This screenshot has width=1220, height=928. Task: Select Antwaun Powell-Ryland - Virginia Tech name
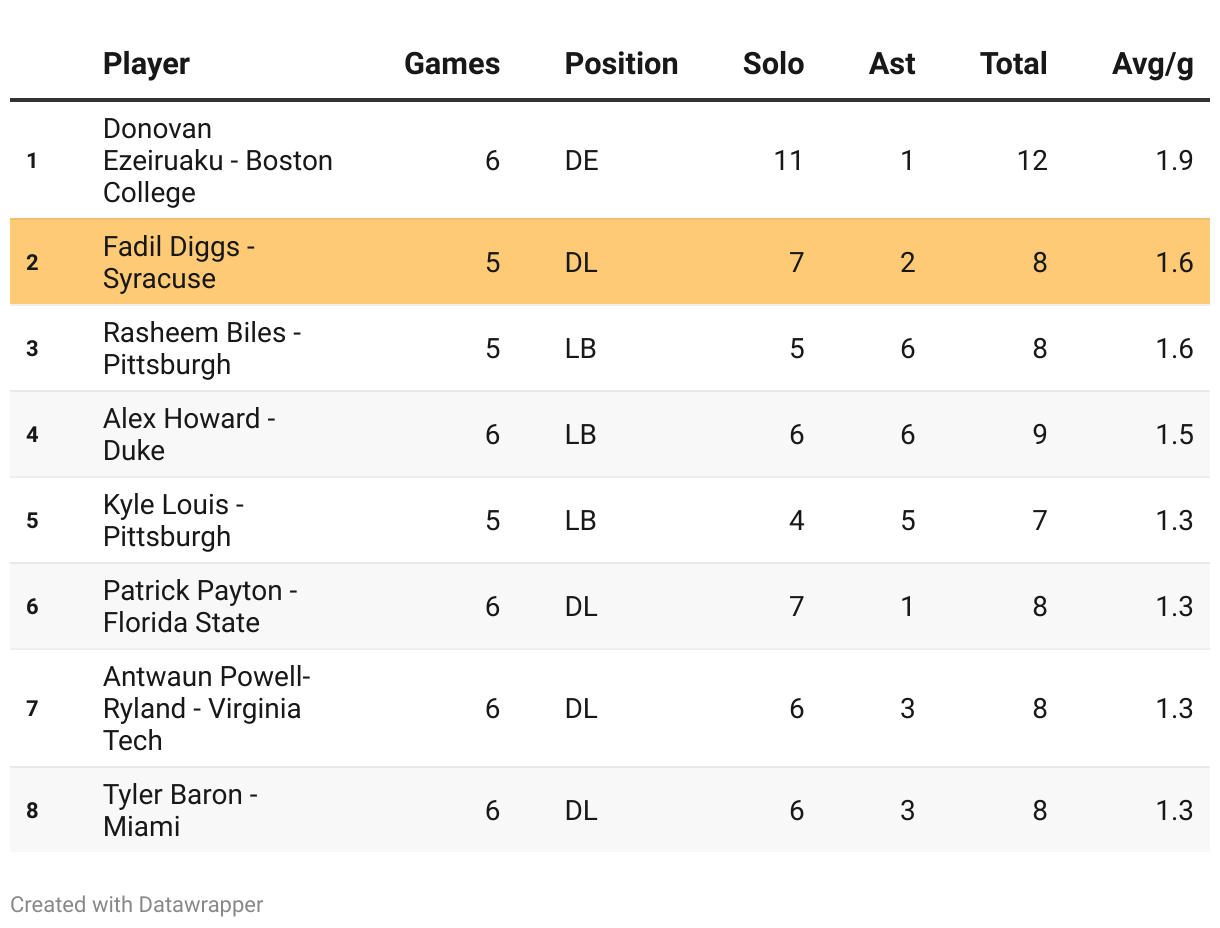207,708
